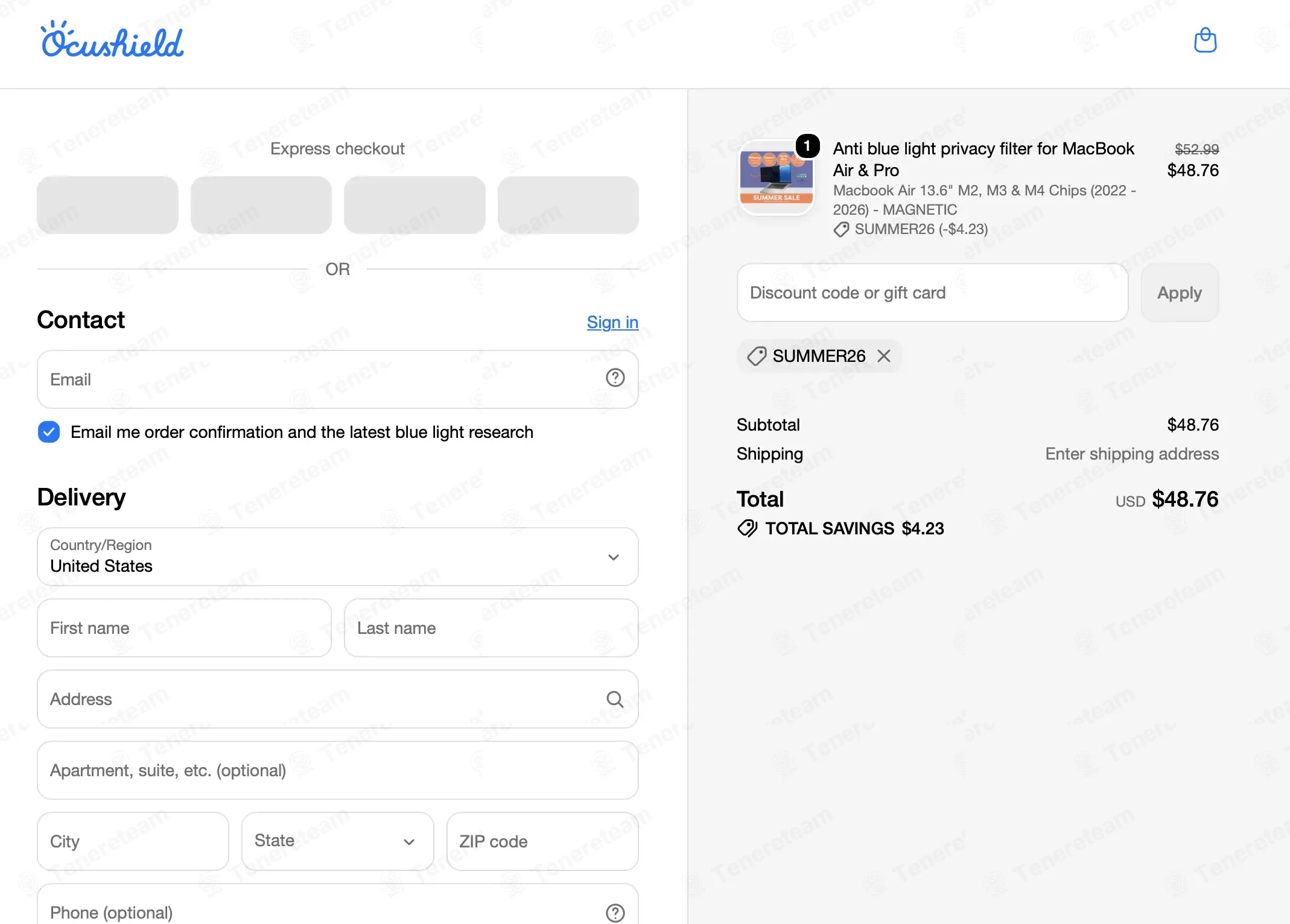Click the 'Macbook Air 13.6" M2, M3' variant text
Viewport: 1290px width, 924px height.
point(984,200)
